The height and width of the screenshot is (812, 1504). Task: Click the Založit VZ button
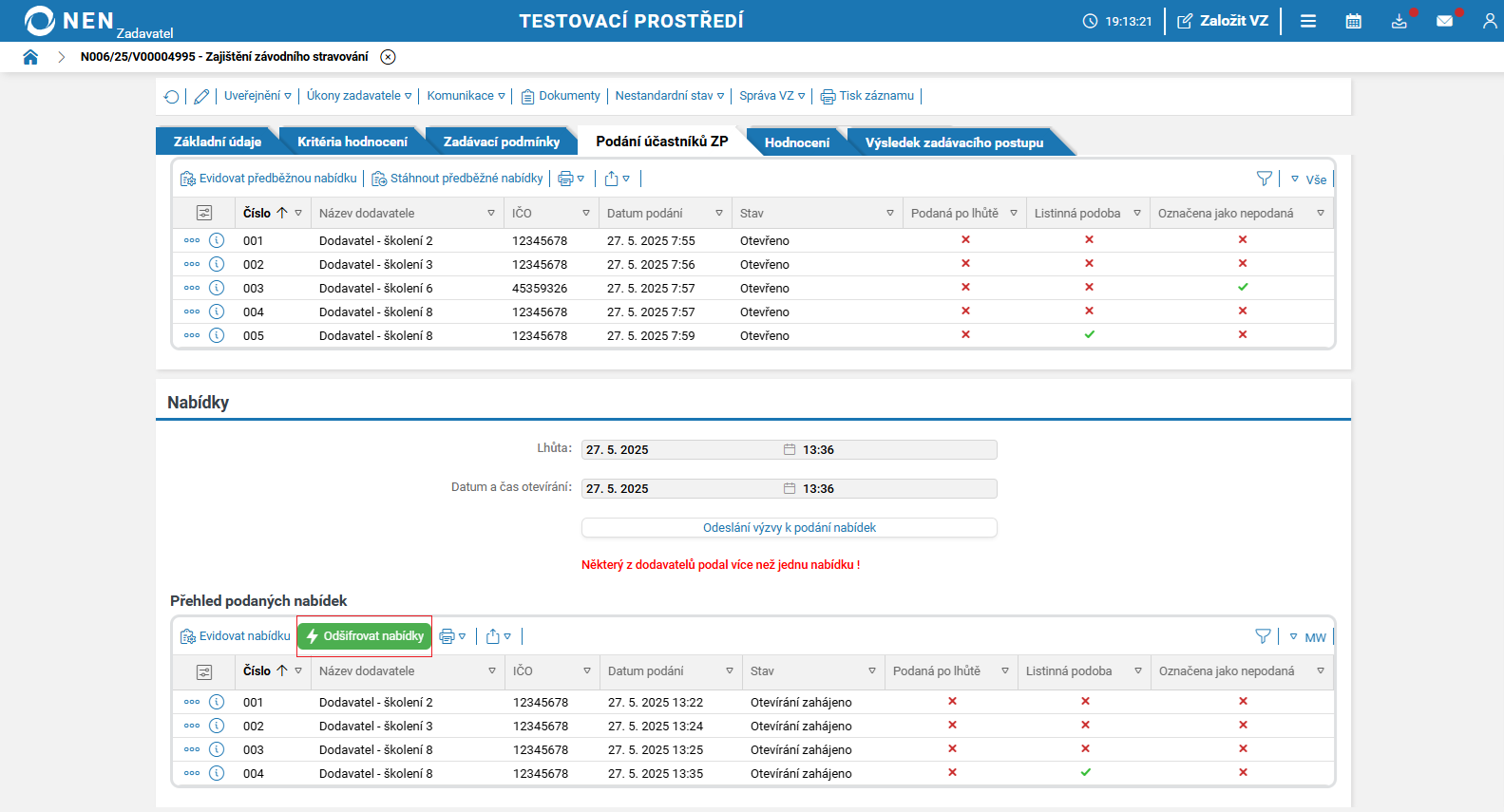point(1223,21)
